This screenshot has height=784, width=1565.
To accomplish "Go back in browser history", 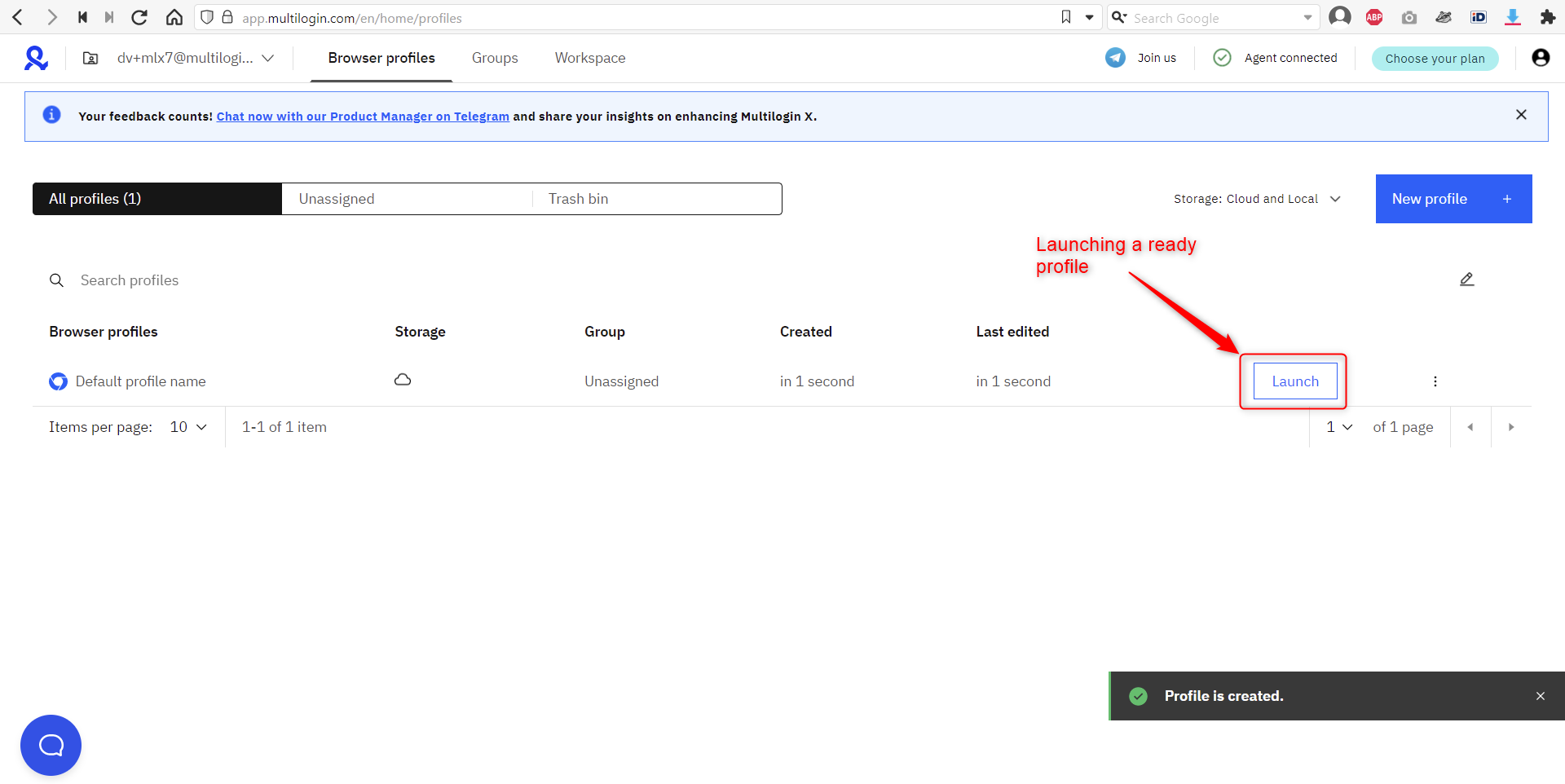I will pos(18,17).
